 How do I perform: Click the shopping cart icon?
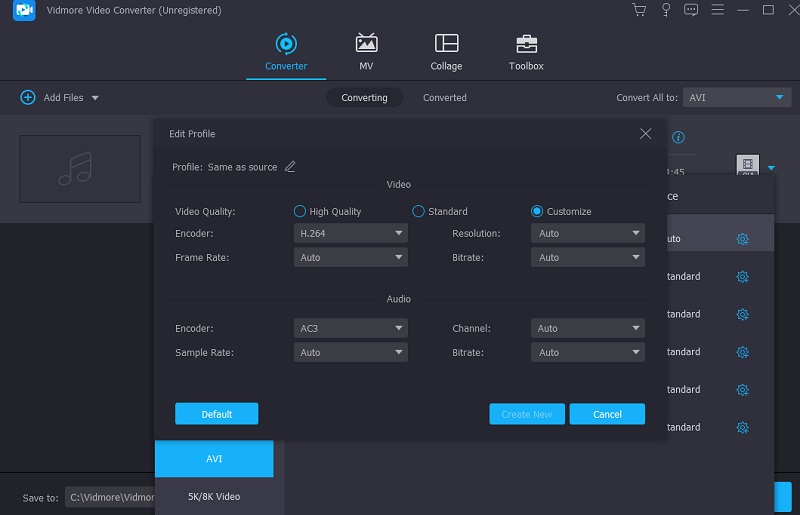tap(639, 10)
